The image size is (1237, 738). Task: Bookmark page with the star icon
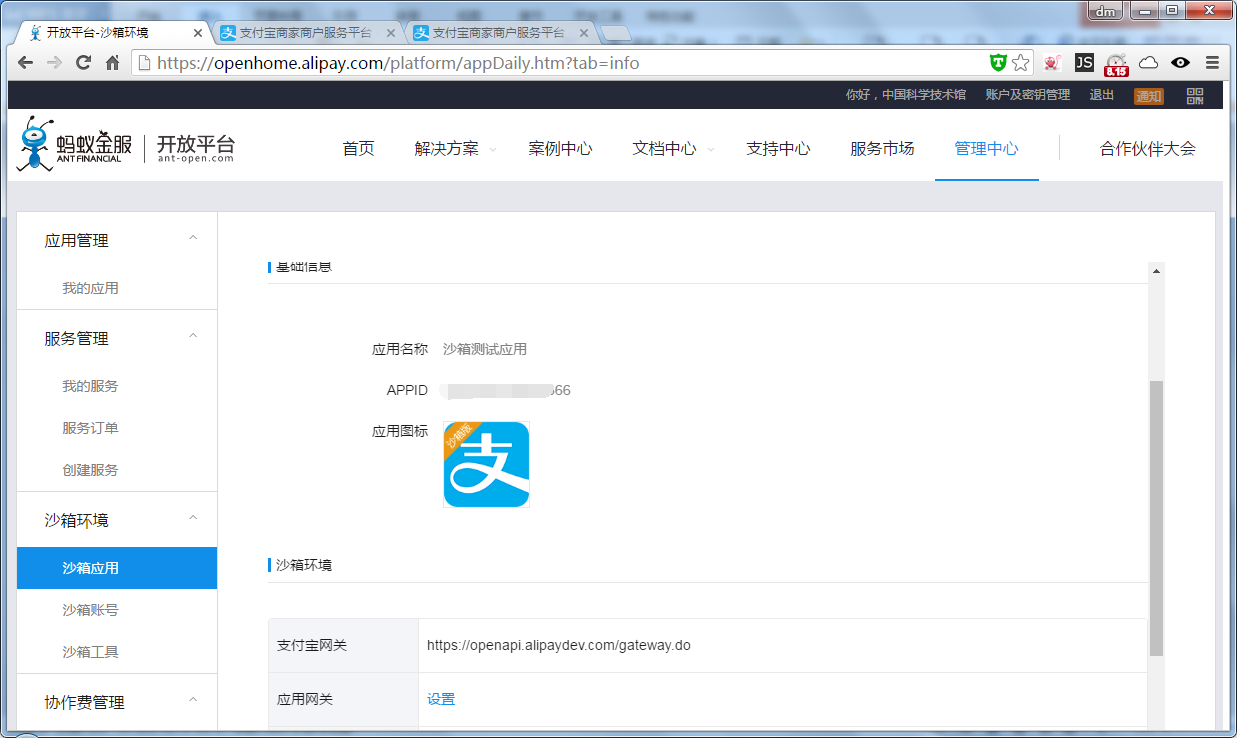click(x=1020, y=62)
